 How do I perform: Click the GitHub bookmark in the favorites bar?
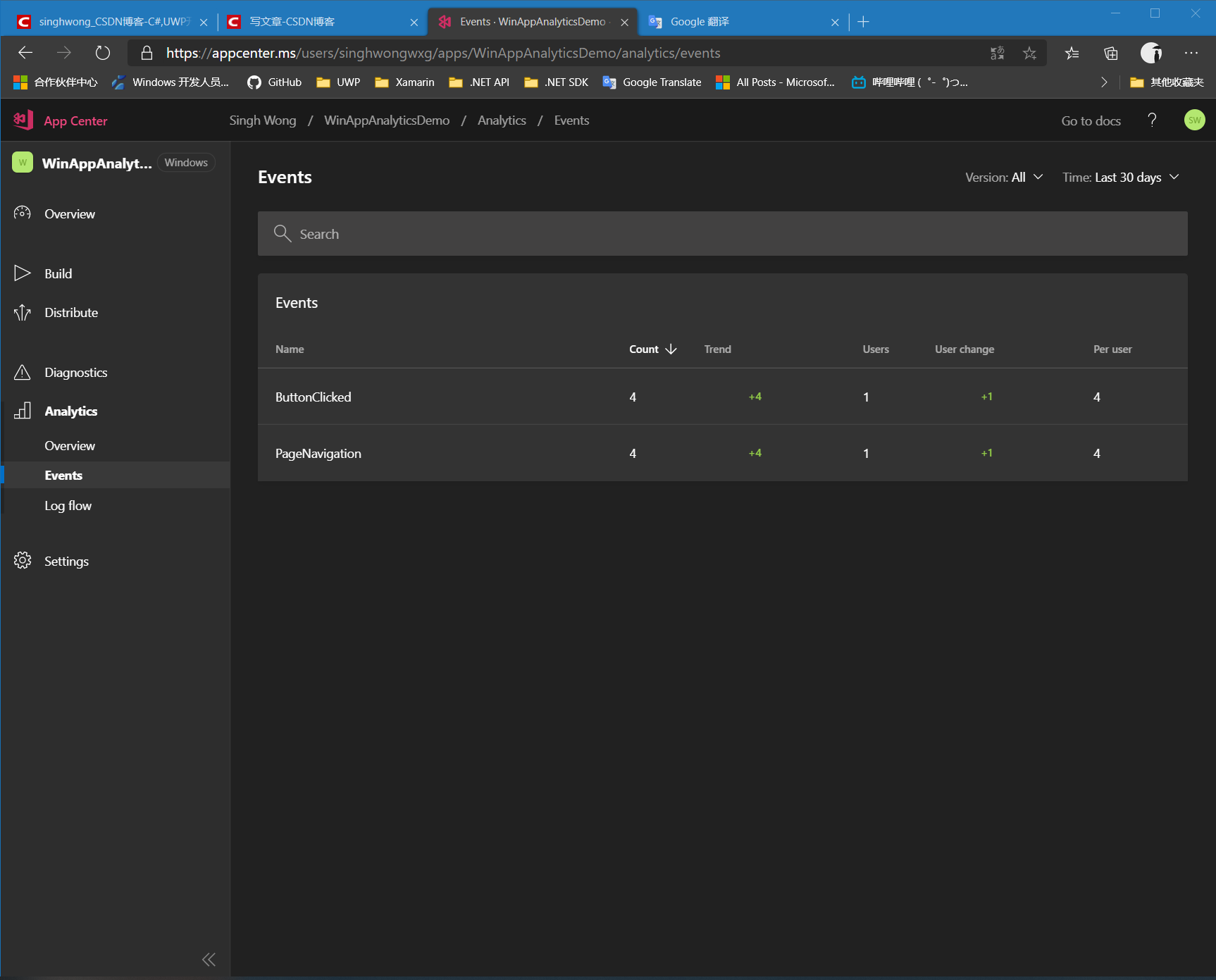pyautogui.click(x=273, y=82)
